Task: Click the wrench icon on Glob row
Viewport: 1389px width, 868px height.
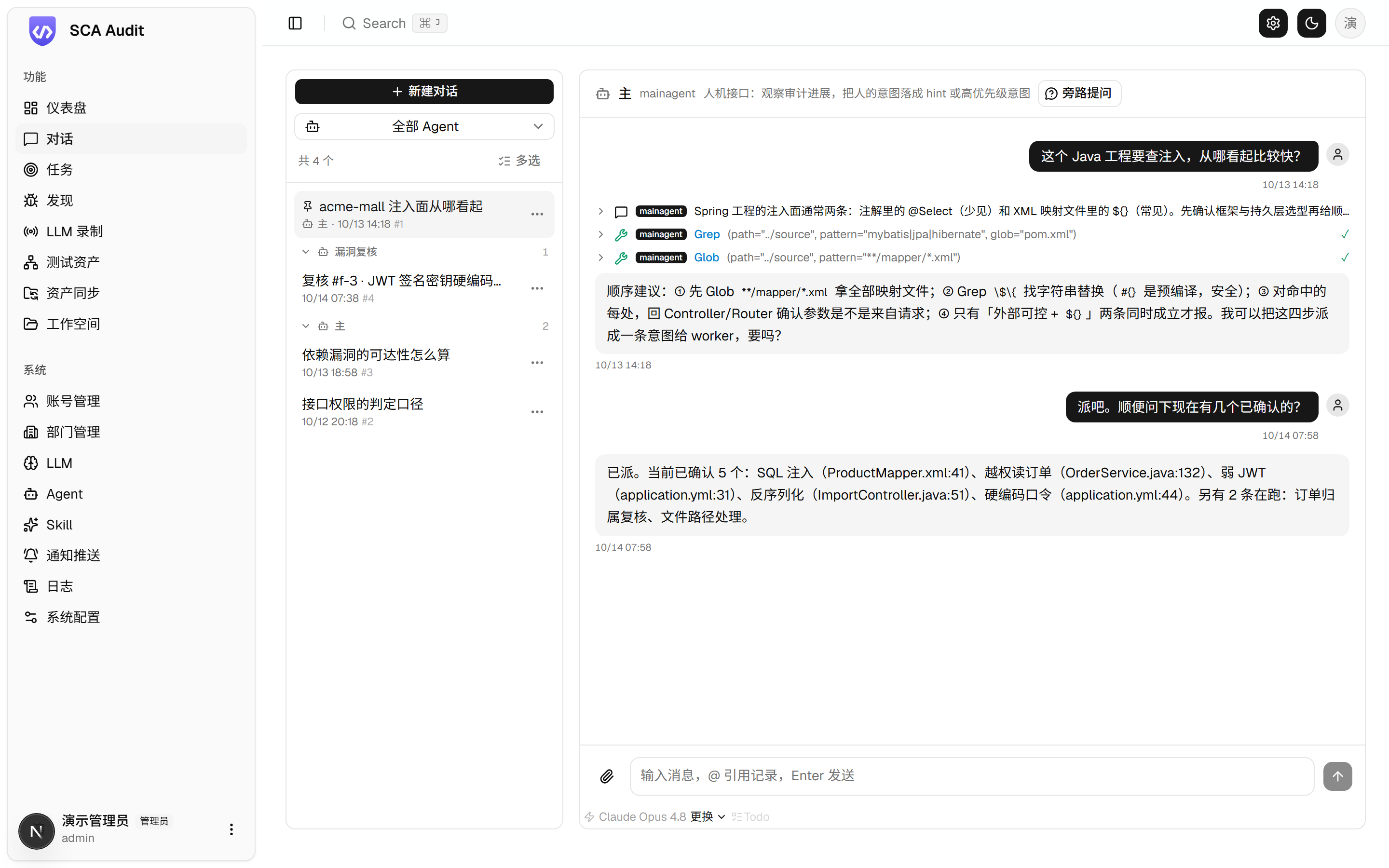Action: pyautogui.click(x=620, y=258)
